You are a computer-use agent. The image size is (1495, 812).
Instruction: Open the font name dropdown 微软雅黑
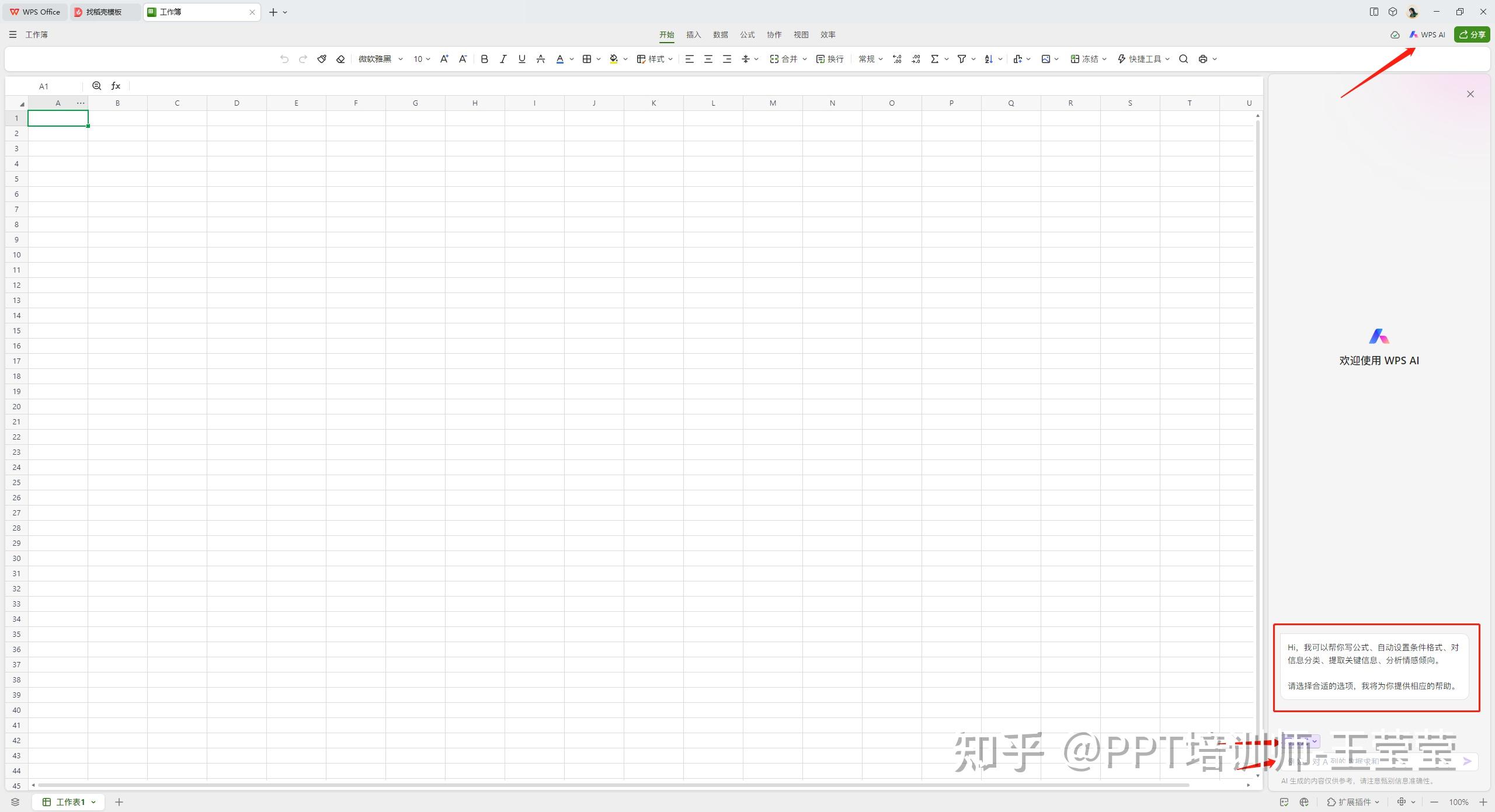(x=381, y=59)
